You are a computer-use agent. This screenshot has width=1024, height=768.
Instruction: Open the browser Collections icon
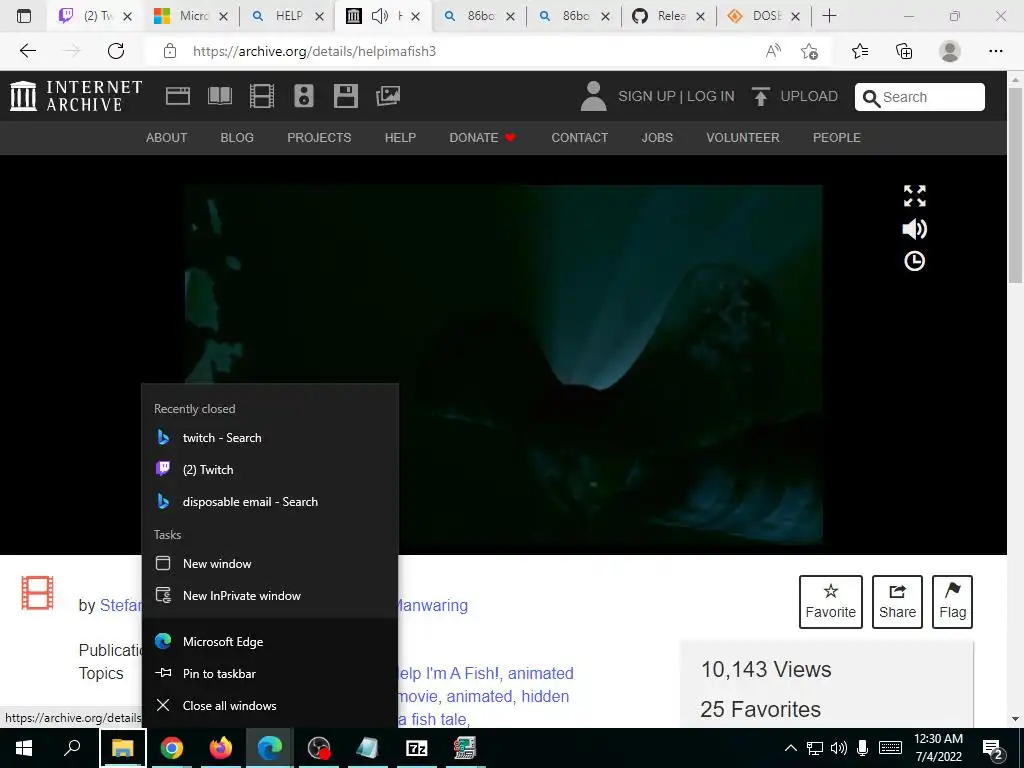pyautogui.click(x=904, y=51)
